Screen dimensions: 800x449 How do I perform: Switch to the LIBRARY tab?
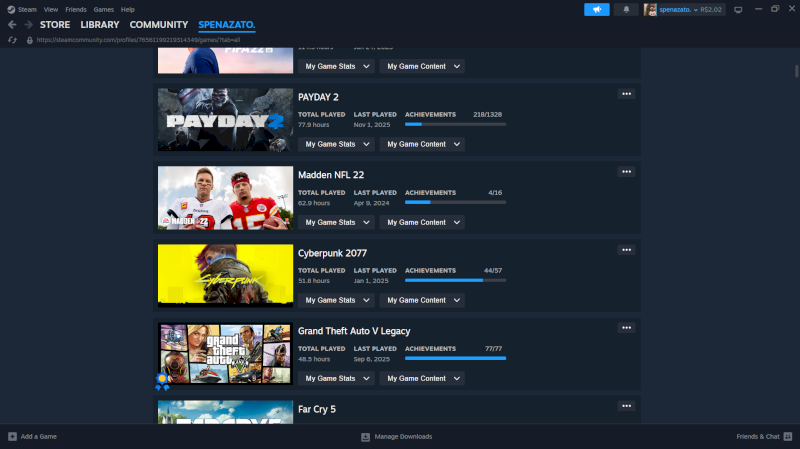99,24
